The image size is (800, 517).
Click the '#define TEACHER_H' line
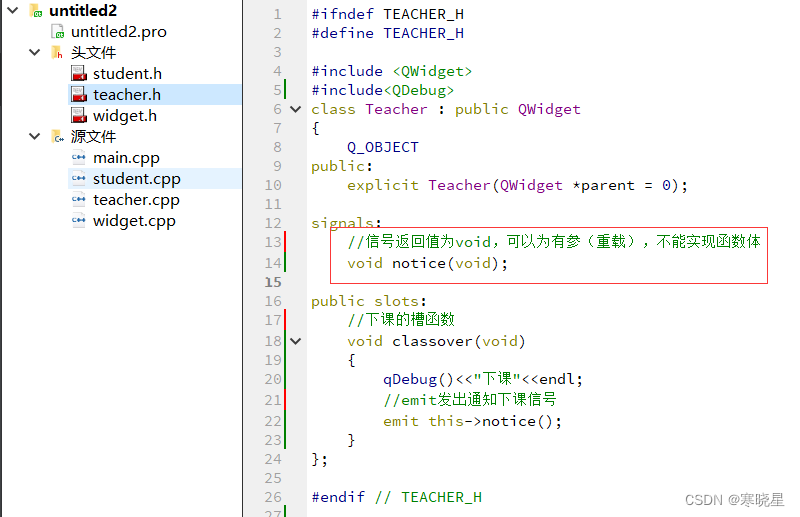point(387,33)
